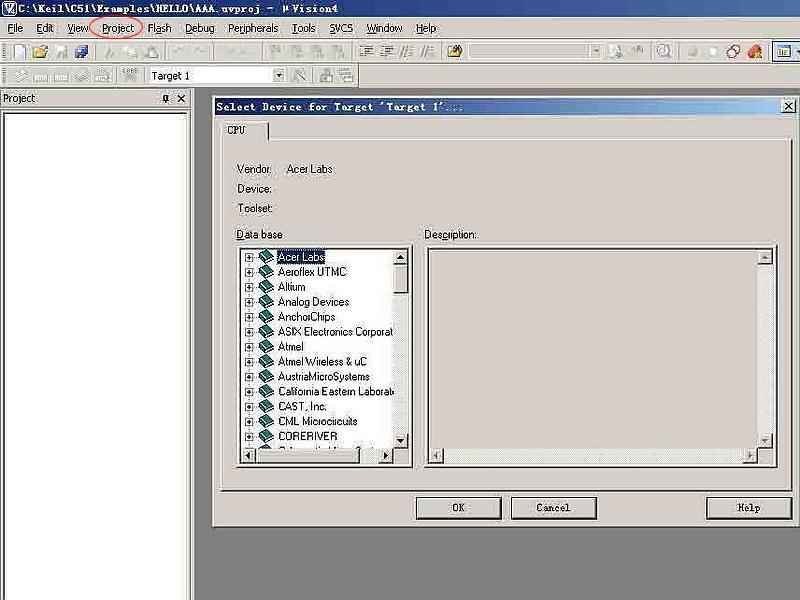
Task: Click the find text input field
Action: coord(529,51)
